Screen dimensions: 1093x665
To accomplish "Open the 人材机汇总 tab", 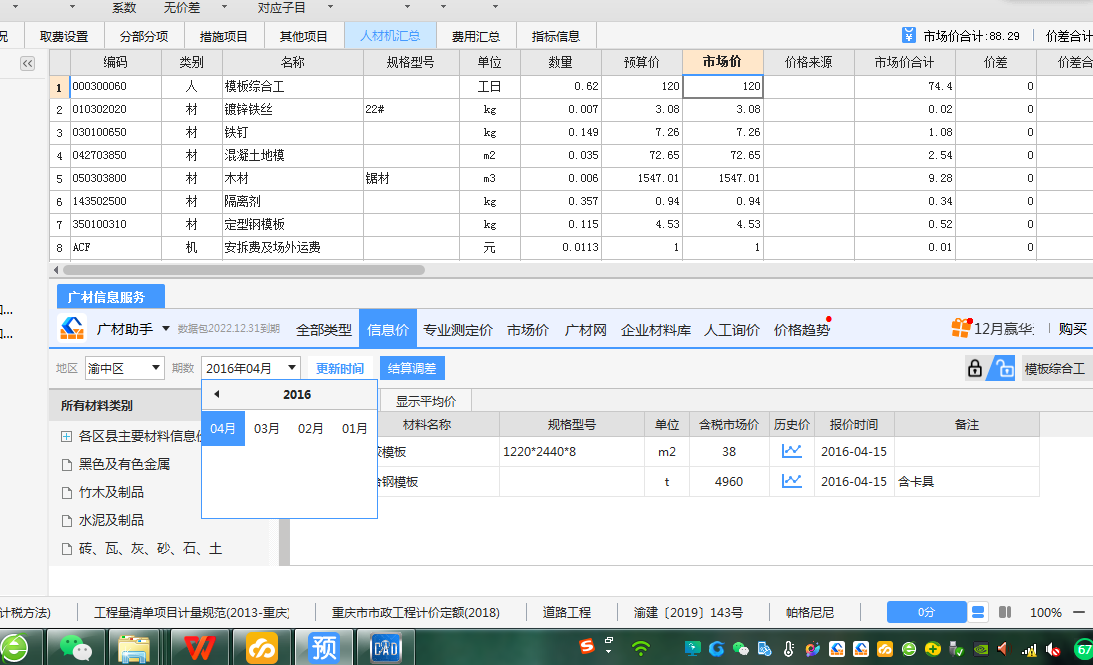I will pyautogui.click(x=390, y=36).
